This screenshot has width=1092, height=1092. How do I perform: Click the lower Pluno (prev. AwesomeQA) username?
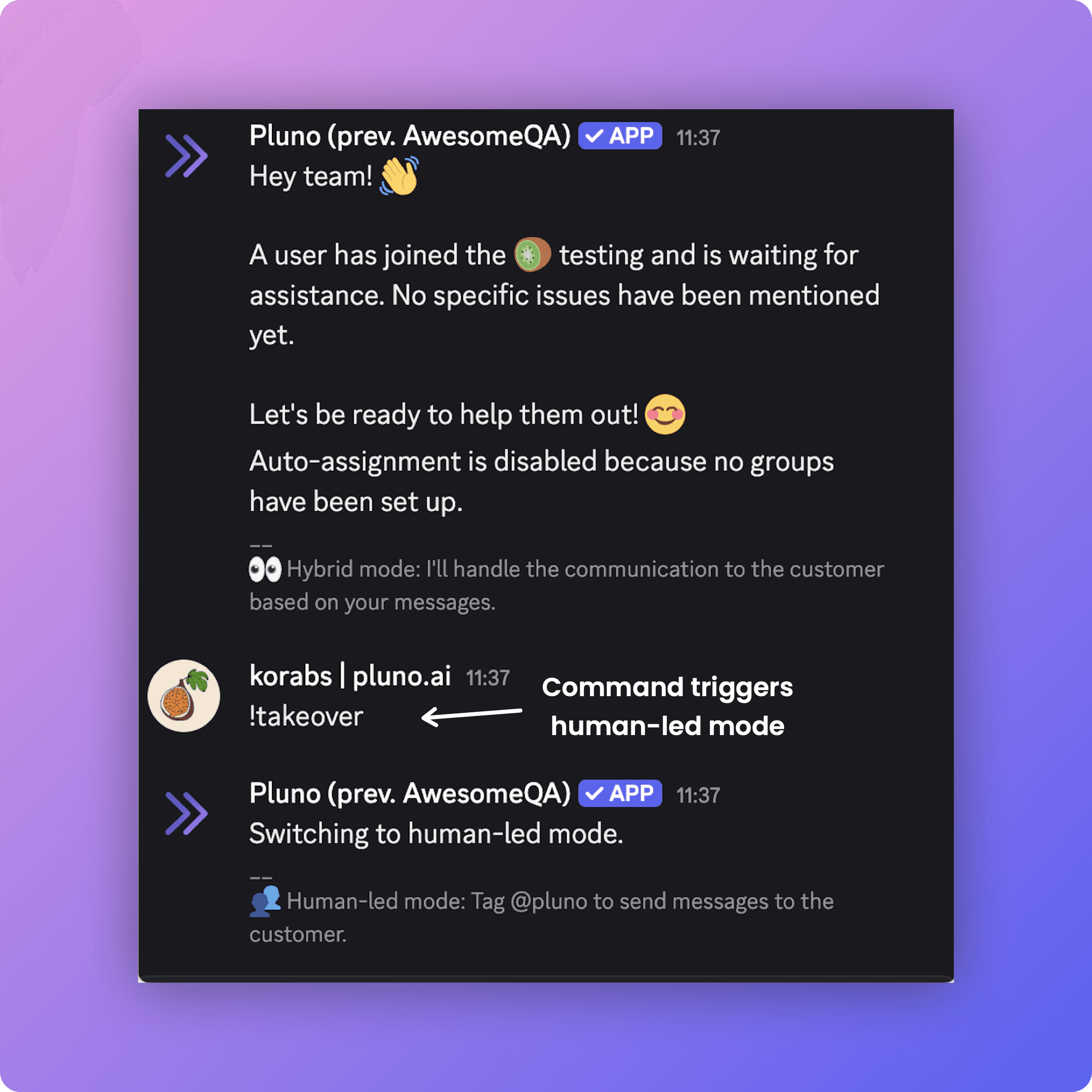(410, 793)
